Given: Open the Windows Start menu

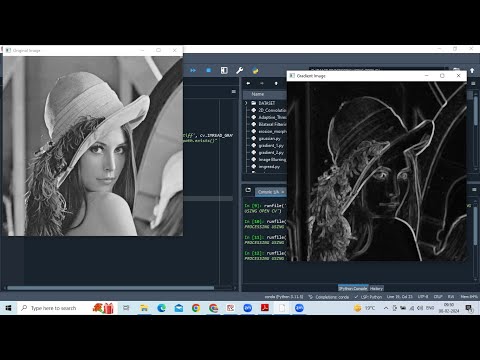Looking at the screenshot, I should point(8,308).
